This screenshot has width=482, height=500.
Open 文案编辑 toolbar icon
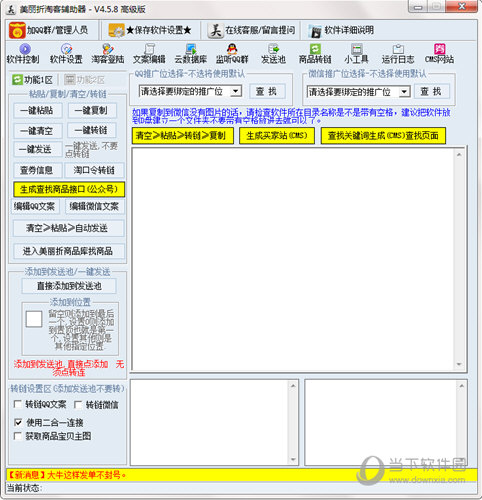(149, 50)
